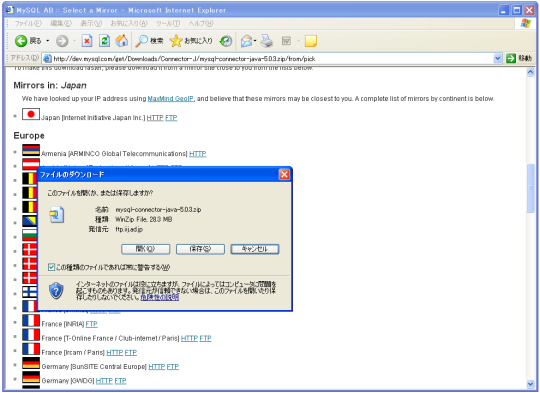Click the risk explanation link in dialog

click(x=160, y=297)
